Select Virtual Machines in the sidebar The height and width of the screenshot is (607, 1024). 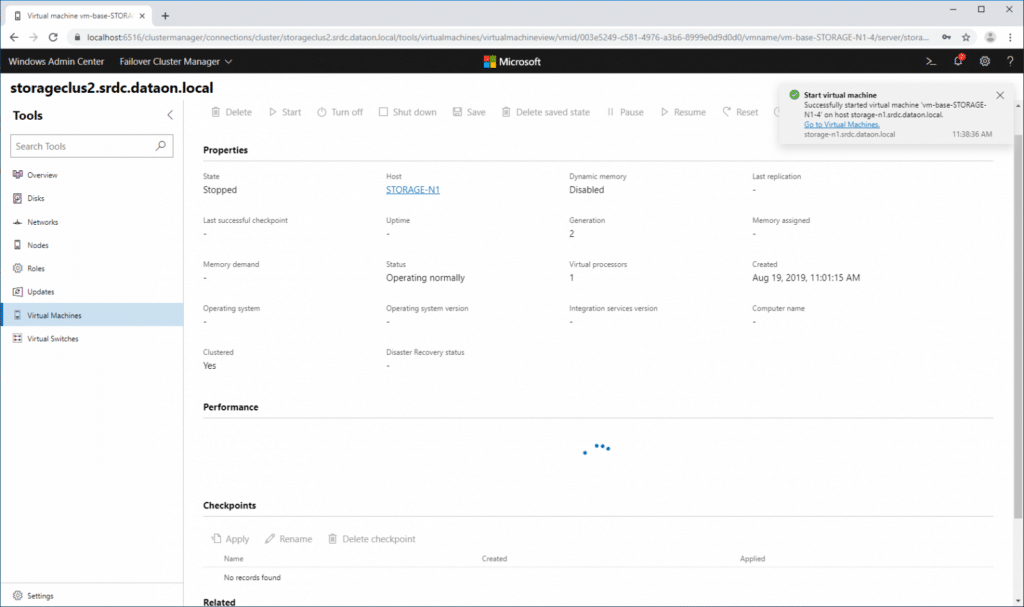92,315
